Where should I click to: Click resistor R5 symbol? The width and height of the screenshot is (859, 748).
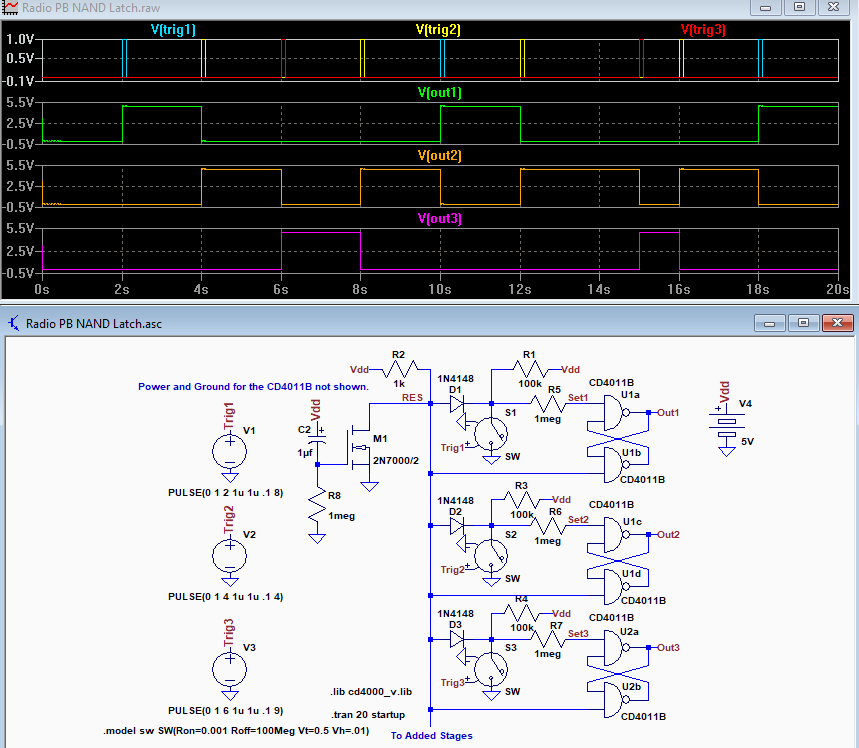click(x=547, y=404)
